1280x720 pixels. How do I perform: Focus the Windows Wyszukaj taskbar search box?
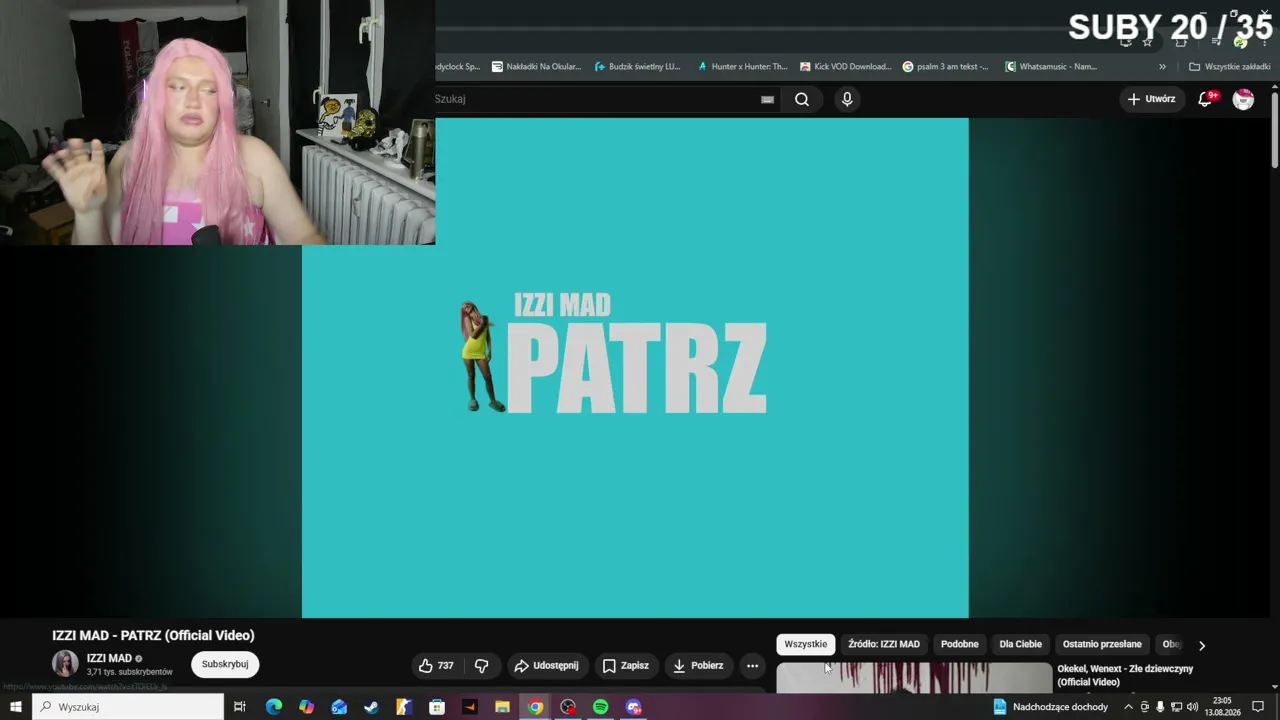(128, 707)
